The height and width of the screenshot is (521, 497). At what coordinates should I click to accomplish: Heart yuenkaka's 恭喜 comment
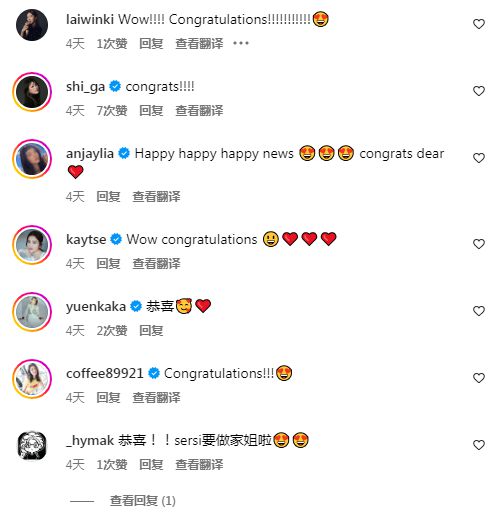(479, 311)
